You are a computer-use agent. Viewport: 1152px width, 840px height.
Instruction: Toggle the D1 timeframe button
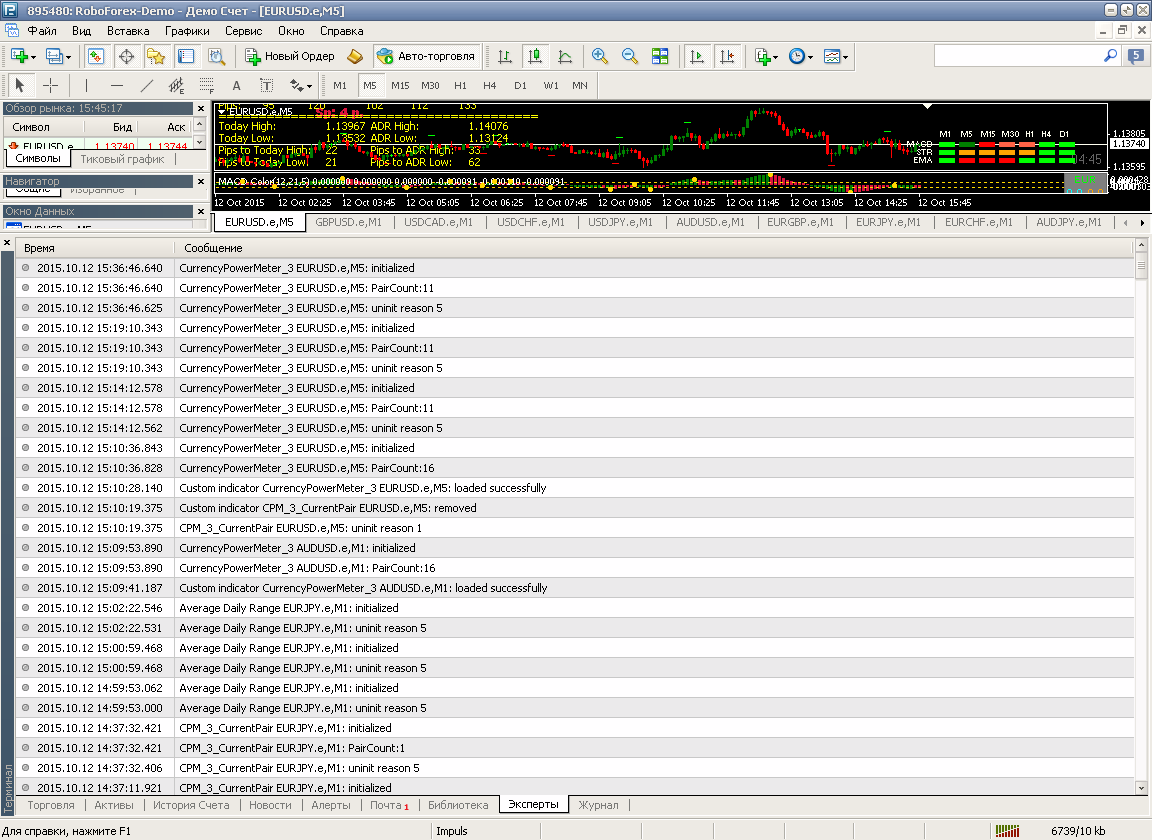point(520,85)
